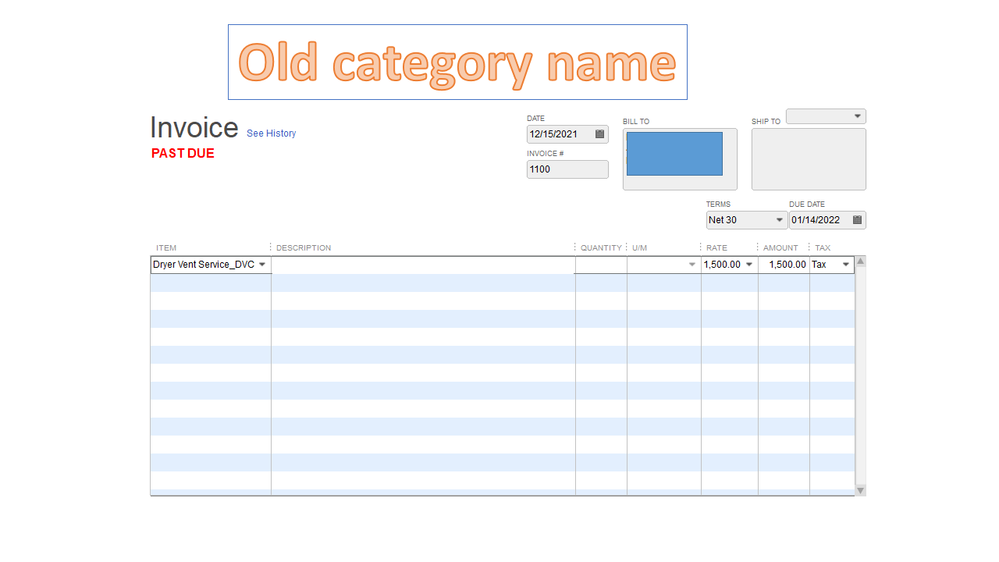
Task: Click the scrollbar up arrow of the line items
Action: point(861,261)
